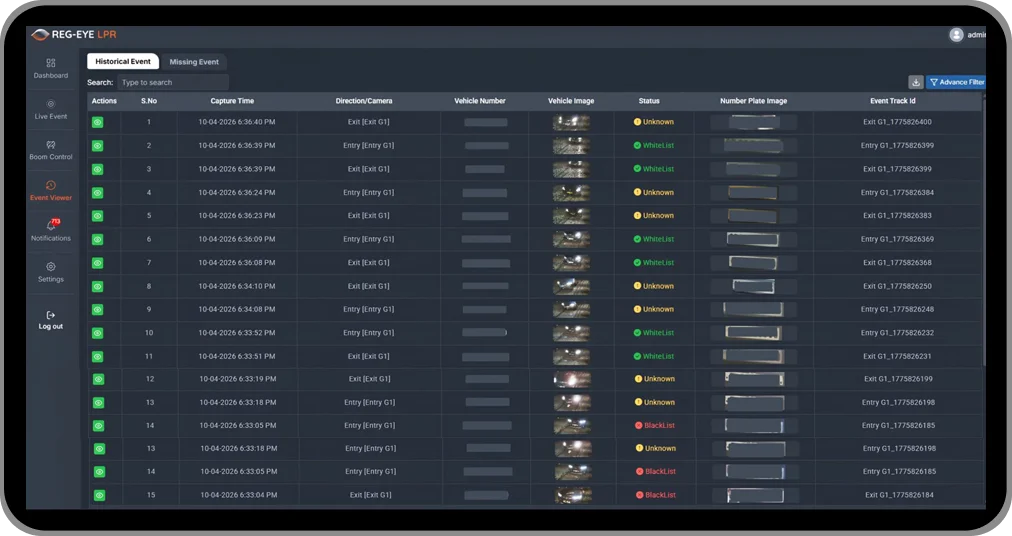Open vehicle image thumbnail in row 1
The image size is (1012, 536).
point(571,122)
